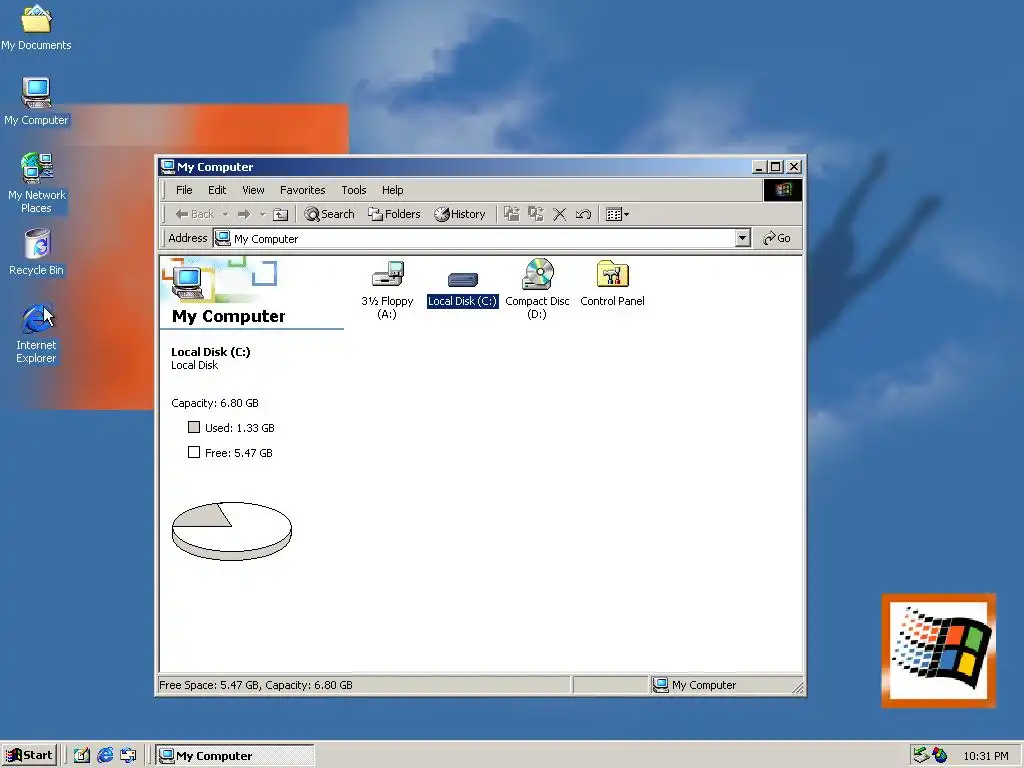
Task: Open the View menu
Action: pyautogui.click(x=253, y=190)
